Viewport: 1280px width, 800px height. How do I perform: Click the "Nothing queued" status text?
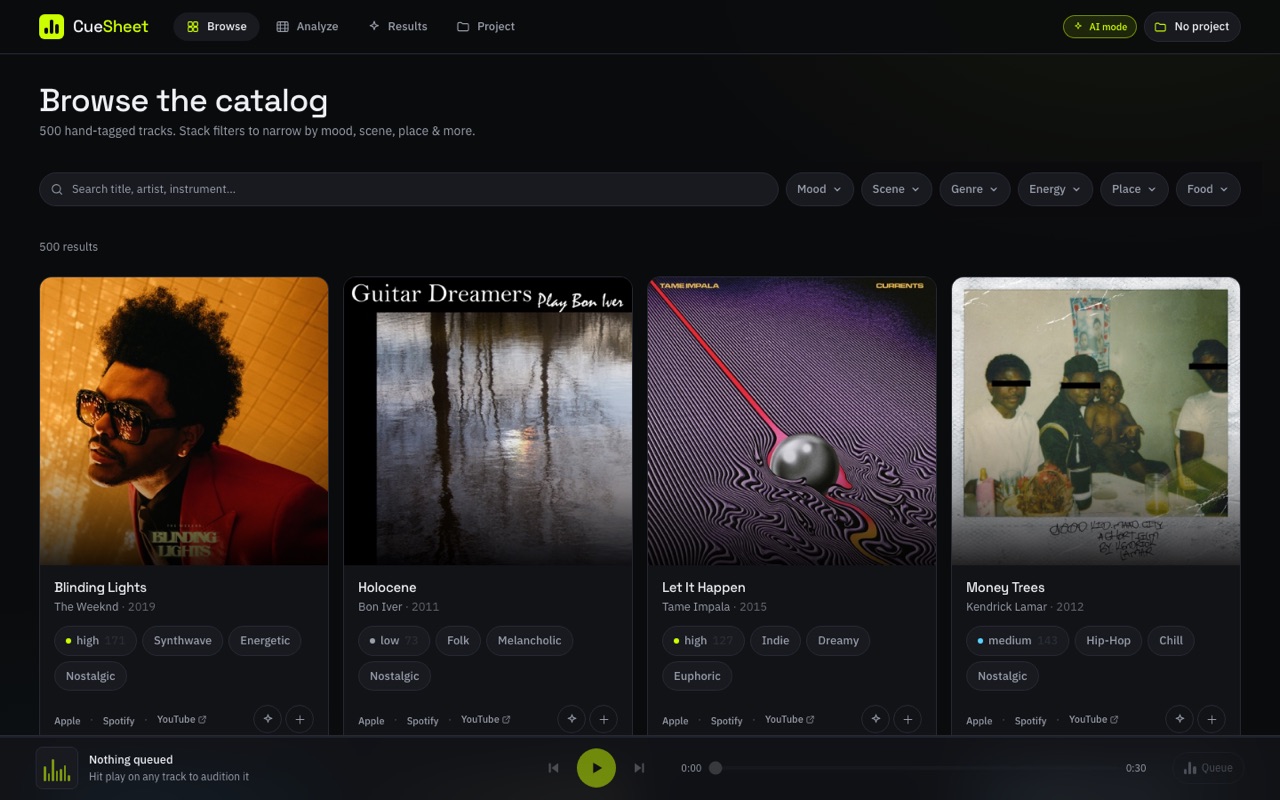click(131, 760)
